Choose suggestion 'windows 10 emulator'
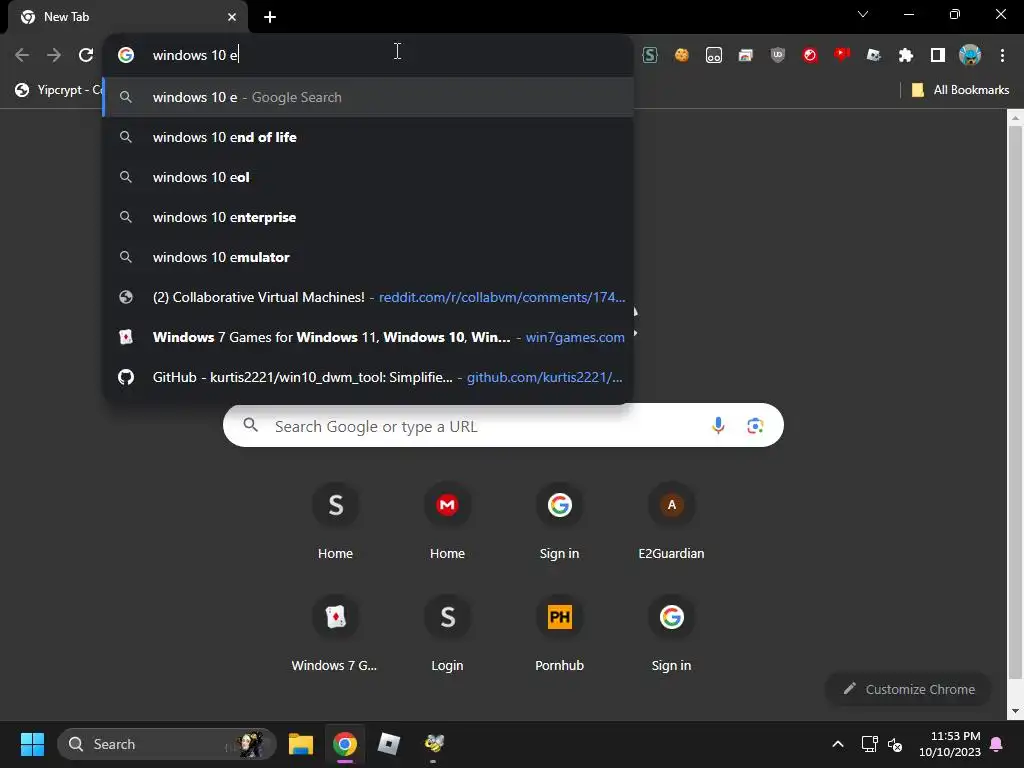 369,257
